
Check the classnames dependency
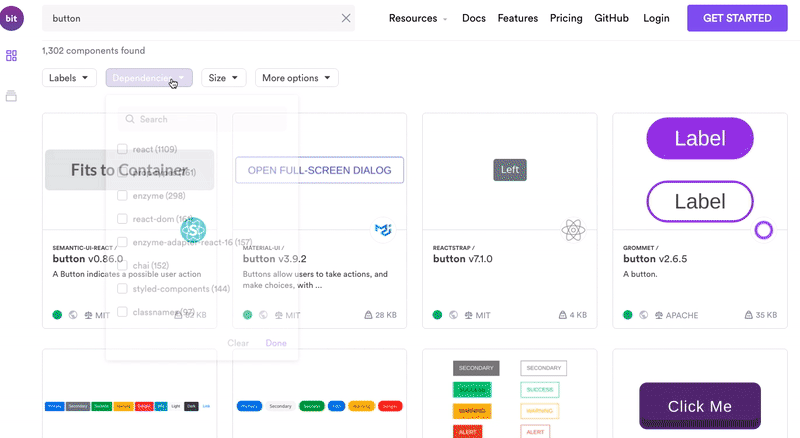pyautogui.click(x=122, y=312)
